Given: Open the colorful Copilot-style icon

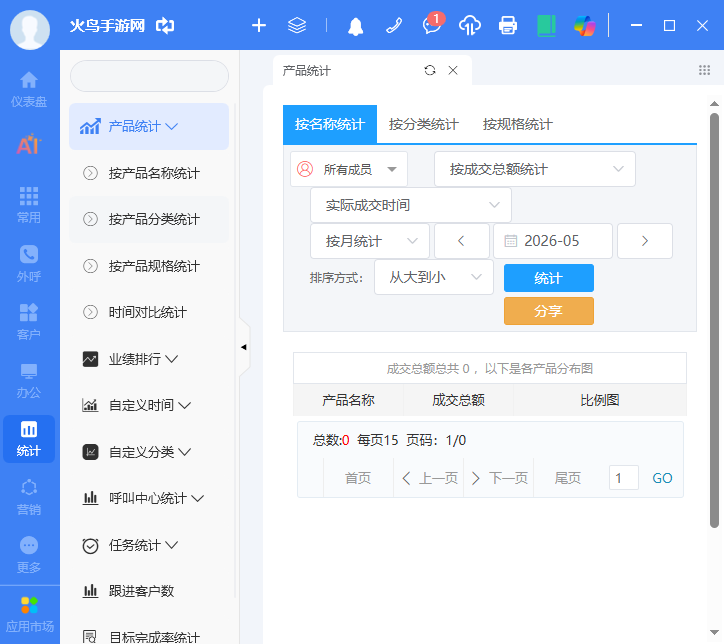Looking at the screenshot, I should (585, 26).
